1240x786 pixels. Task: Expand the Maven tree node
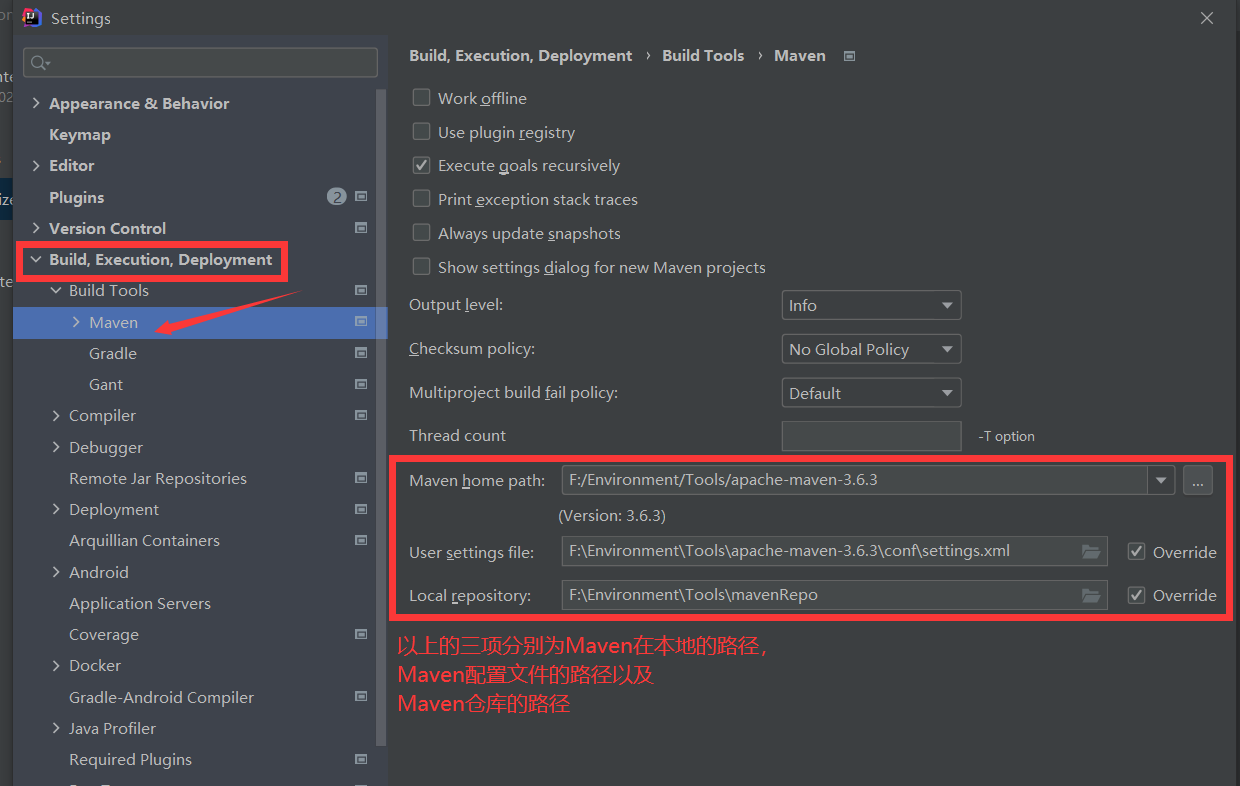(76, 322)
